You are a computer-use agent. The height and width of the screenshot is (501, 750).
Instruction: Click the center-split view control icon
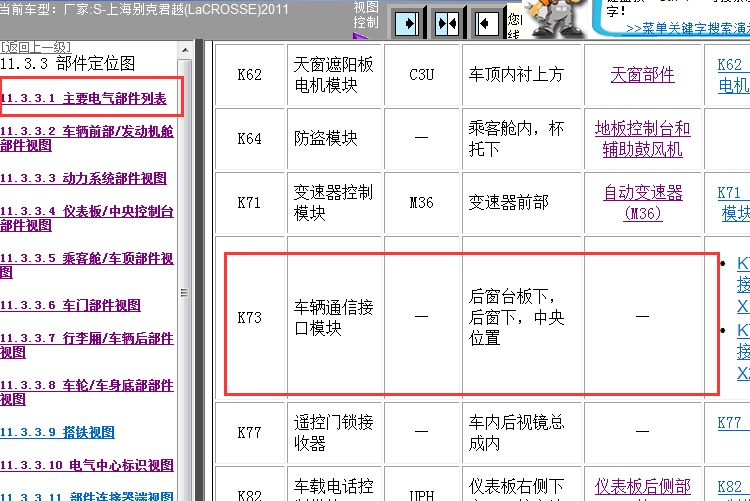[x=447, y=23]
